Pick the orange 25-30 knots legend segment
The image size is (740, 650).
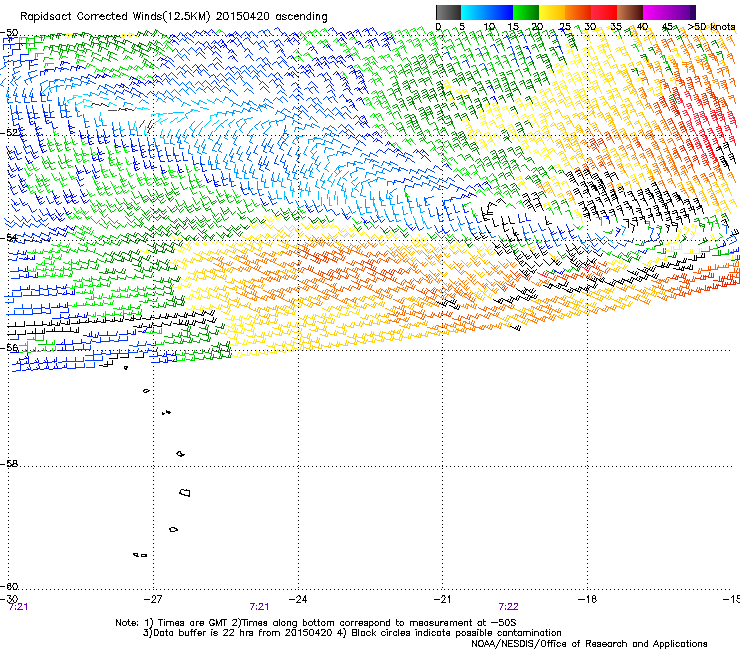578,12
